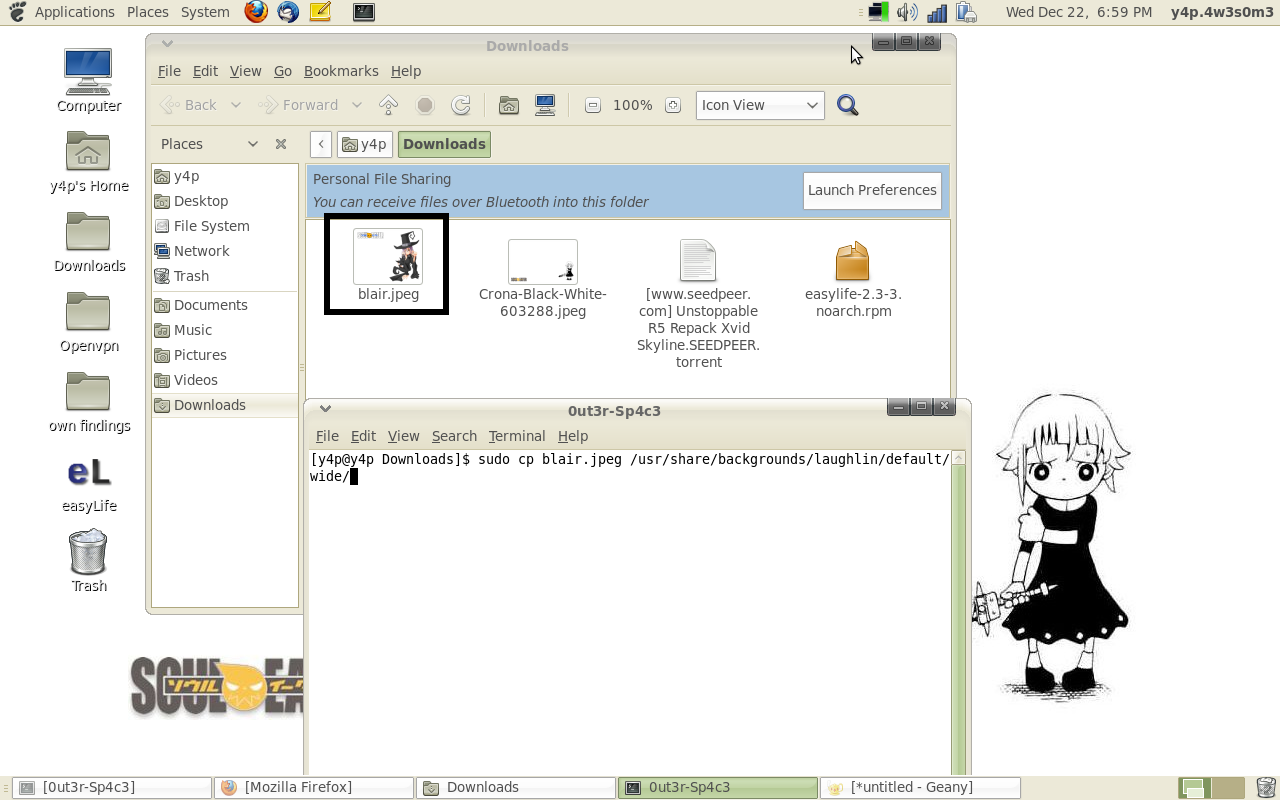The width and height of the screenshot is (1280, 800).
Task: Open the trash applet in bottom panel
Action: (1265, 788)
